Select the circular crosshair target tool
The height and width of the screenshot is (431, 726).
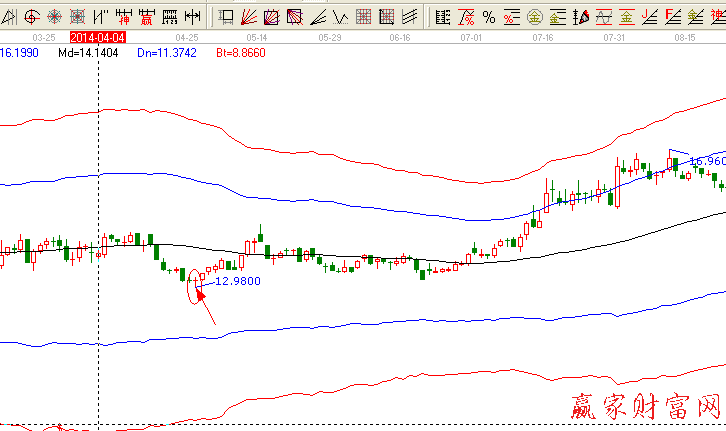coord(32,17)
